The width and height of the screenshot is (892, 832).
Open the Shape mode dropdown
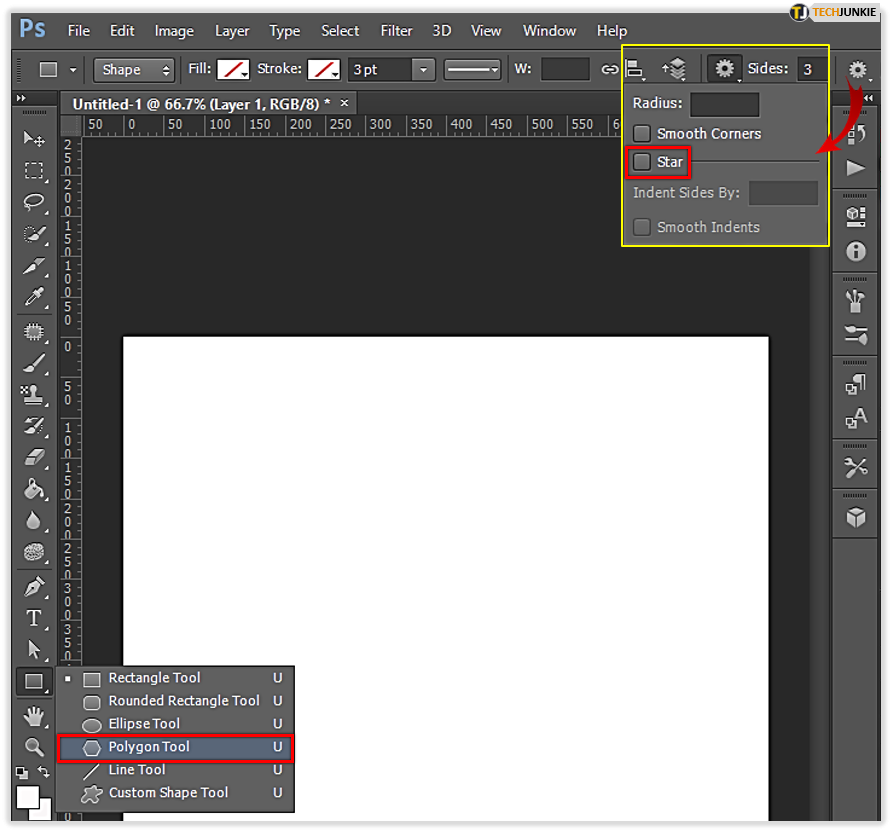pyautogui.click(x=134, y=70)
